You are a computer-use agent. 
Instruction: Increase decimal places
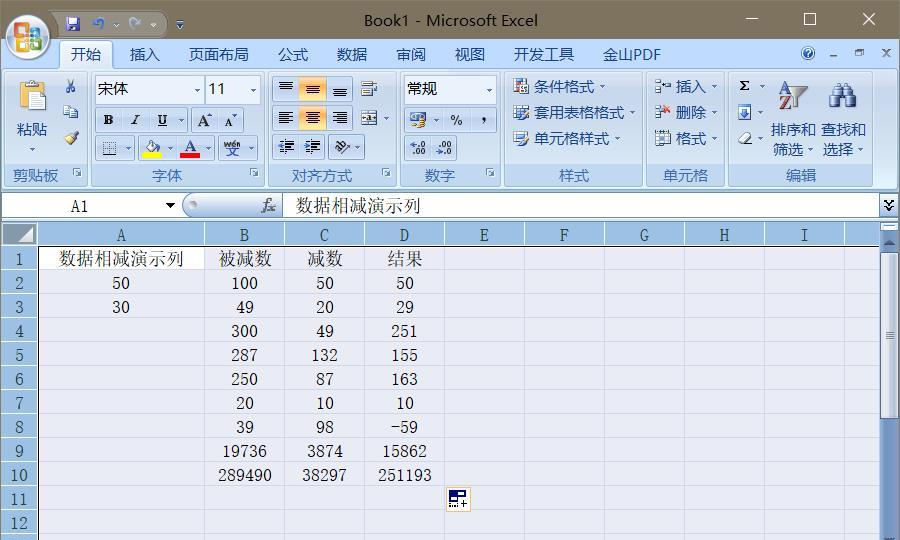pos(418,147)
